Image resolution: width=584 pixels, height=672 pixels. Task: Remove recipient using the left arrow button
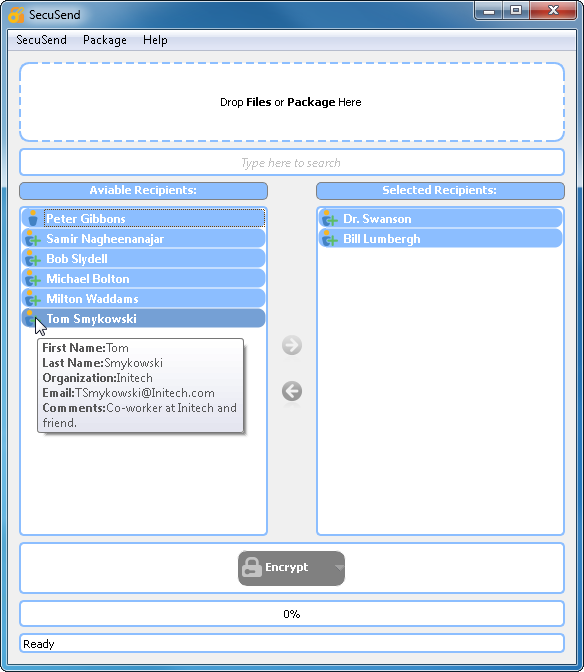[x=292, y=391]
